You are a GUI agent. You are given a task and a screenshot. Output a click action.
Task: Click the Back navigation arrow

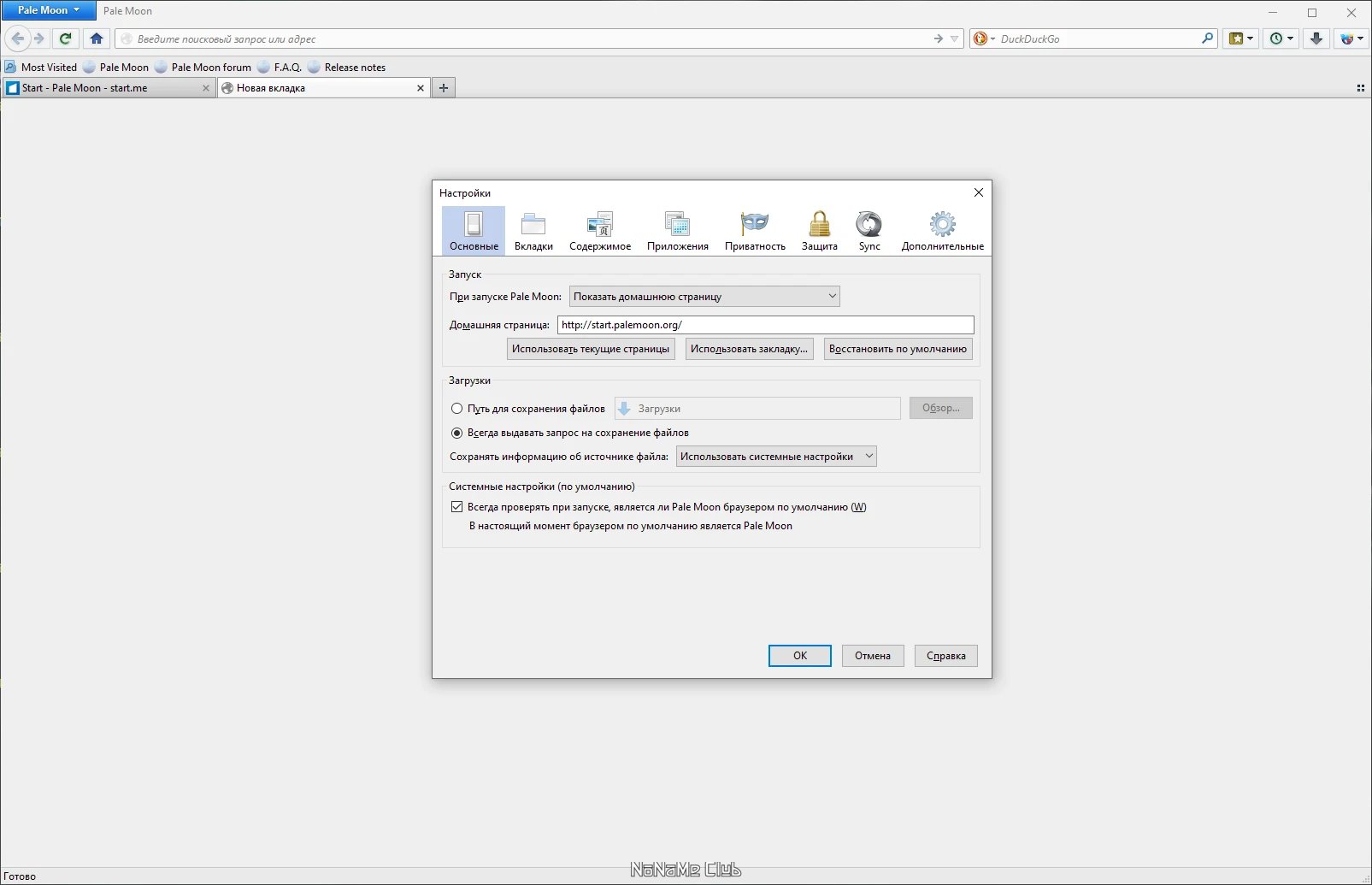pos(17,38)
